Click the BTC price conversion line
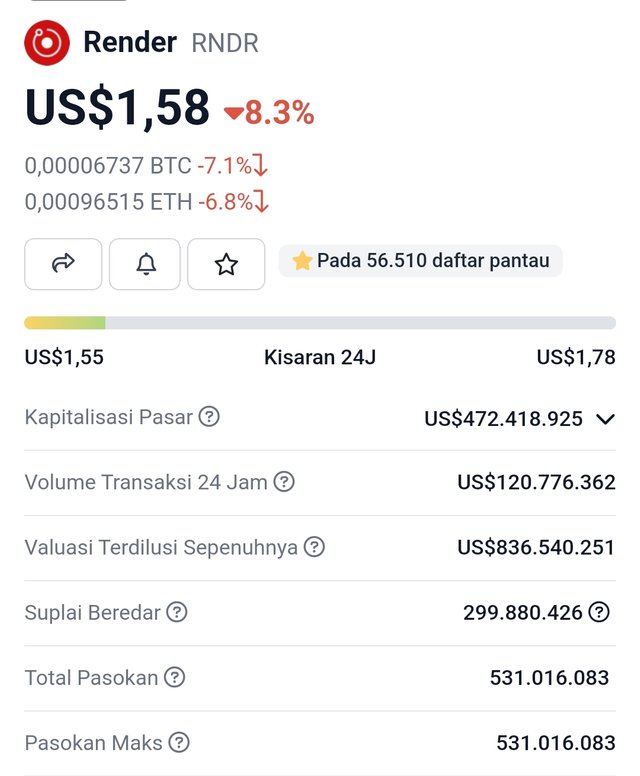 146,166
